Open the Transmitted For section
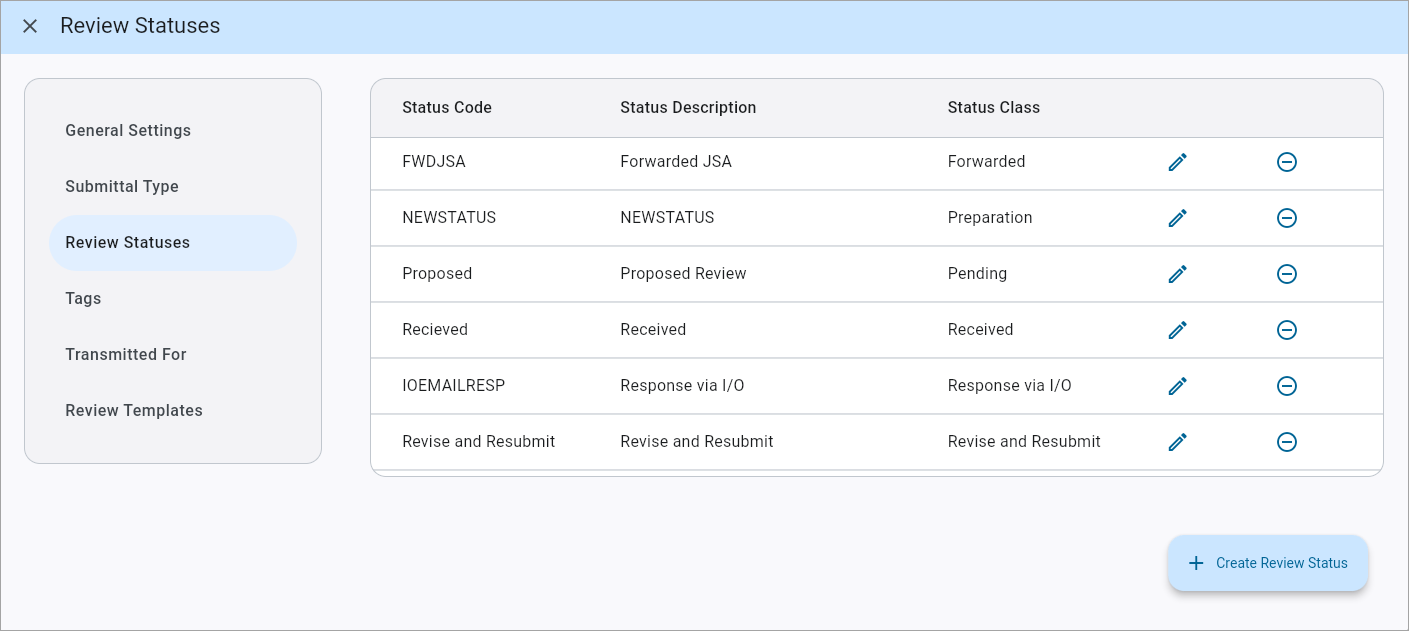Image resolution: width=1409 pixels, height=631 pixels. [125, 354]
